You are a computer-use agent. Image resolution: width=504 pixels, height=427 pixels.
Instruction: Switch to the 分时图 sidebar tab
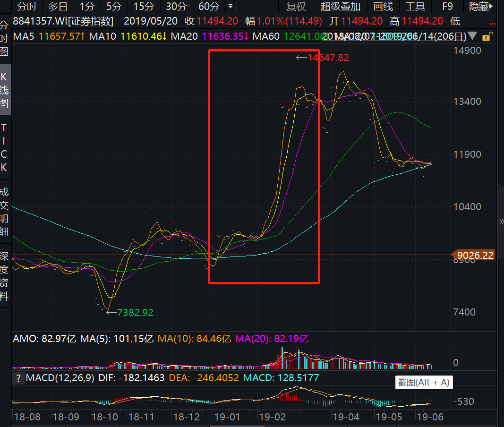(4, 38)
